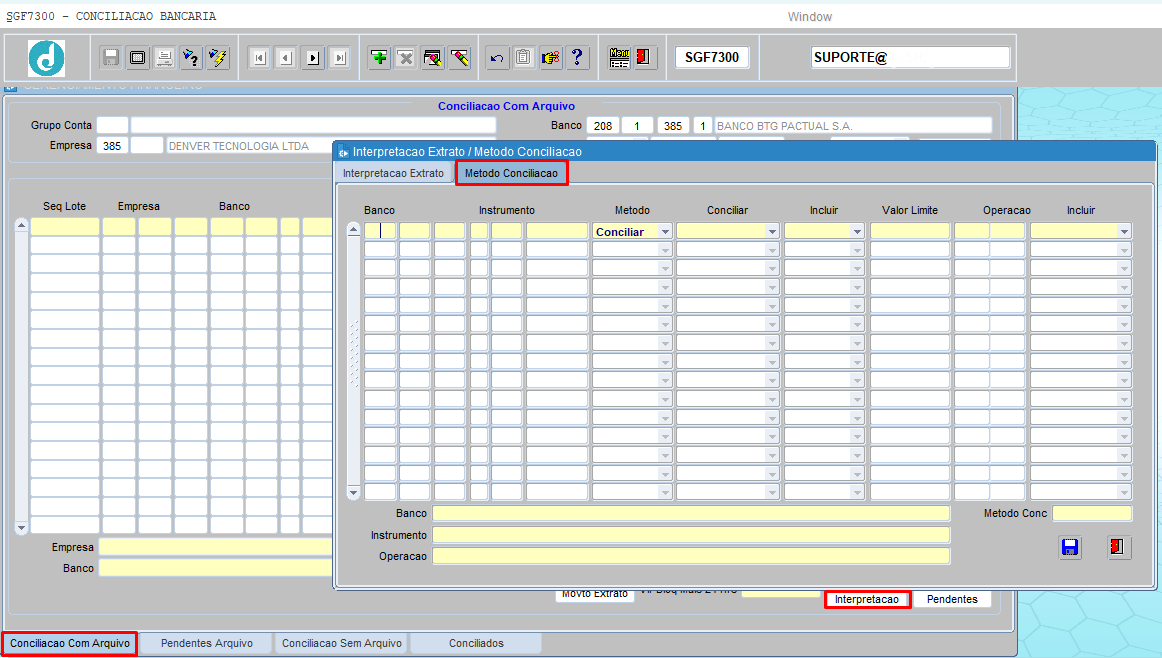Go to the previous record
The height and width of the screenshot is (658, 1162).
click(286, 58)
